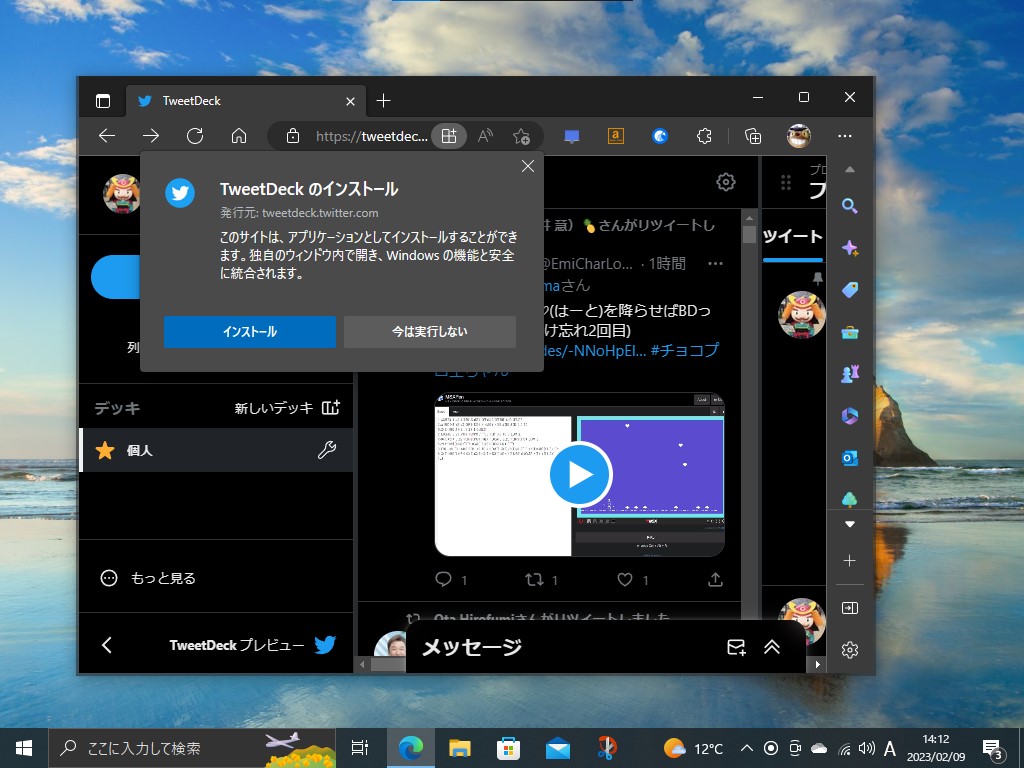
Task: Open the 新しいデッキ (new deck) icon
Action: [x=331, y=408]
